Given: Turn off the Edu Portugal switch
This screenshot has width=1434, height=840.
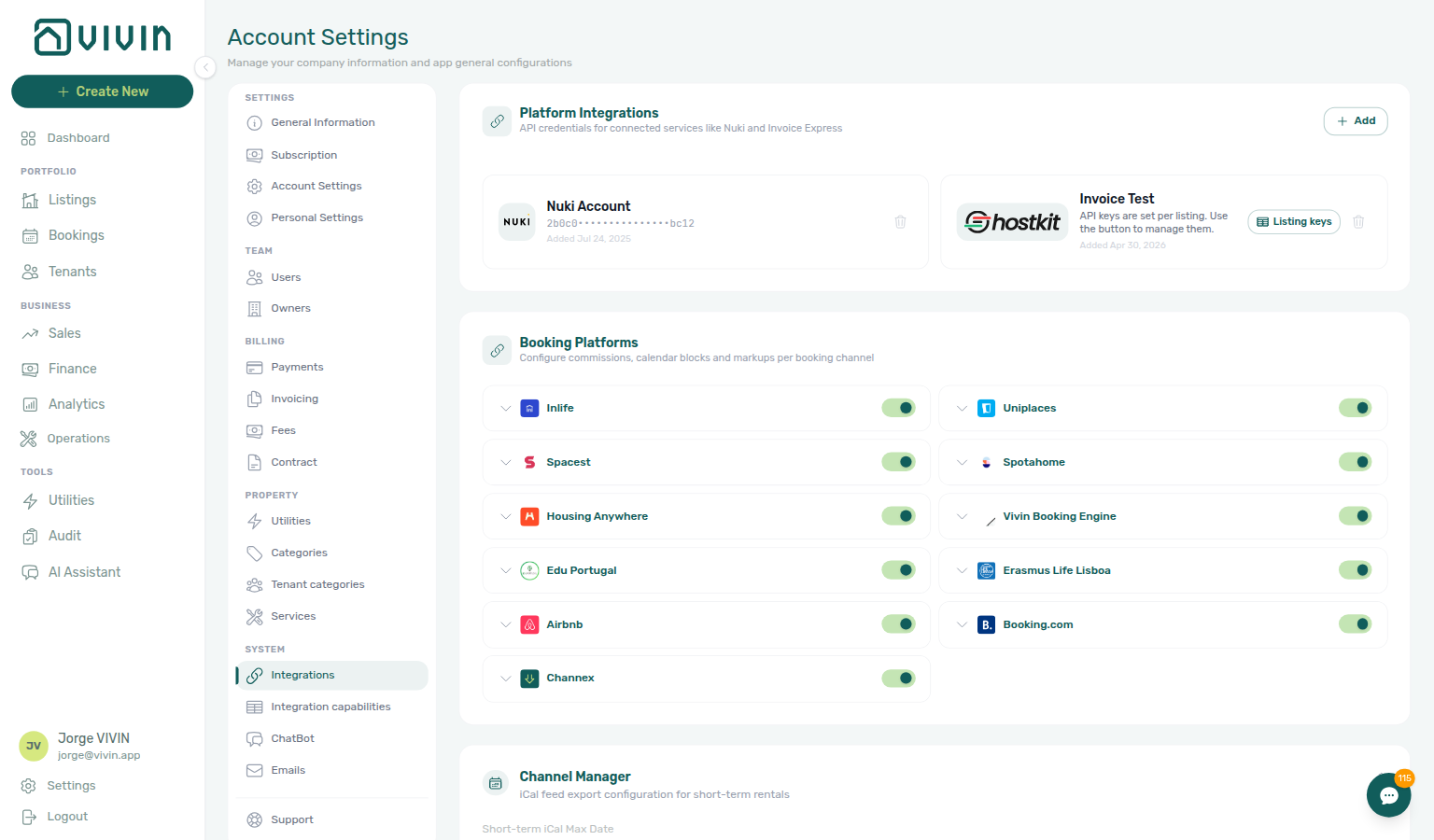Looking at the screenshot, I should tap(898, 570).
